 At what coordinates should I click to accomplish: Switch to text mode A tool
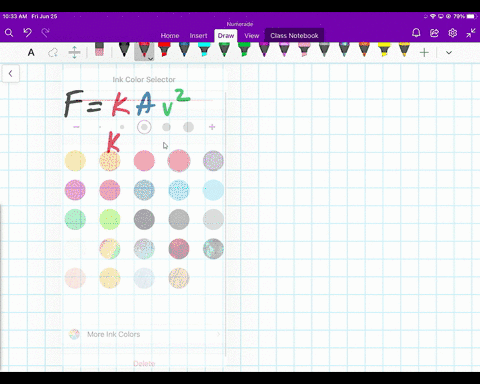[x=31, y=53]
